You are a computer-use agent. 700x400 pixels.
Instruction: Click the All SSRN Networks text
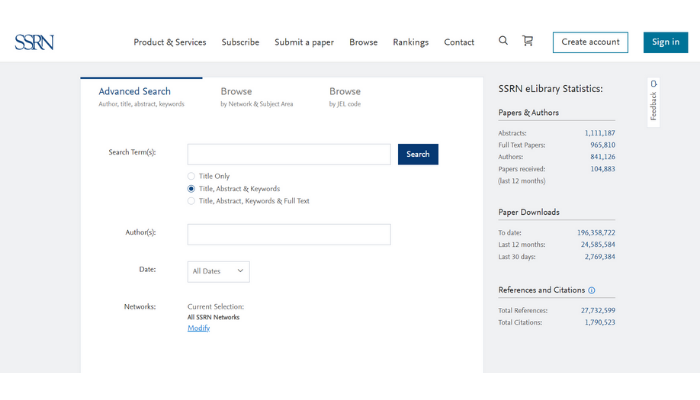click(x=213, y=317)
